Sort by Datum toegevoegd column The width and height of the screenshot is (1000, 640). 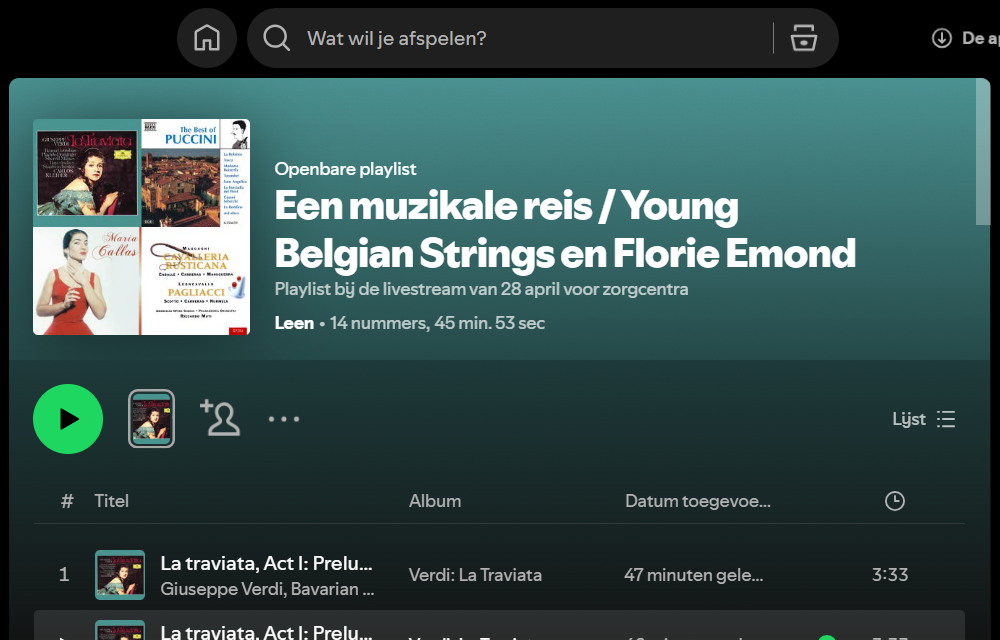click(697, 501)
